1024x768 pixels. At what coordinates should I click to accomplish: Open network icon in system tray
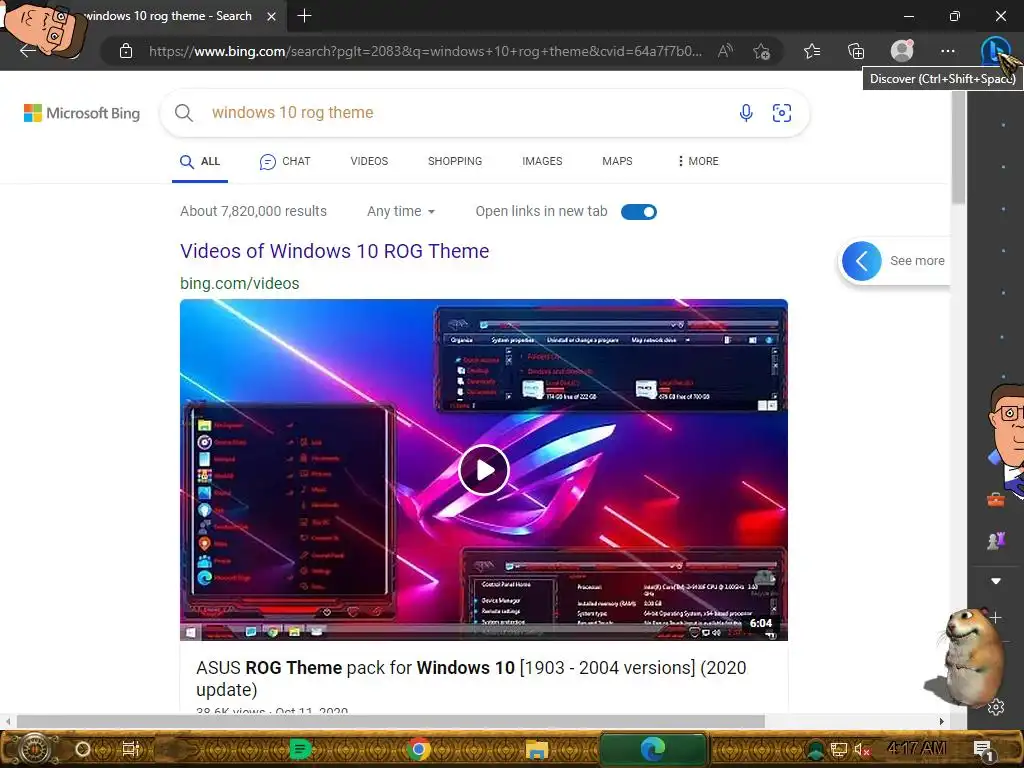point(839,750)
